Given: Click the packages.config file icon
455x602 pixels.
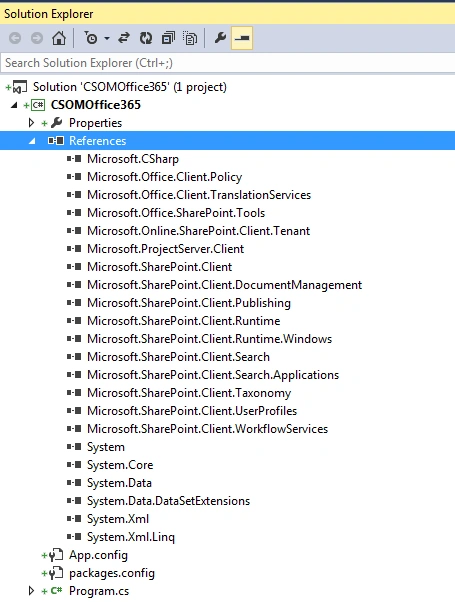Looking at the screenshot, I should point(56,573).
